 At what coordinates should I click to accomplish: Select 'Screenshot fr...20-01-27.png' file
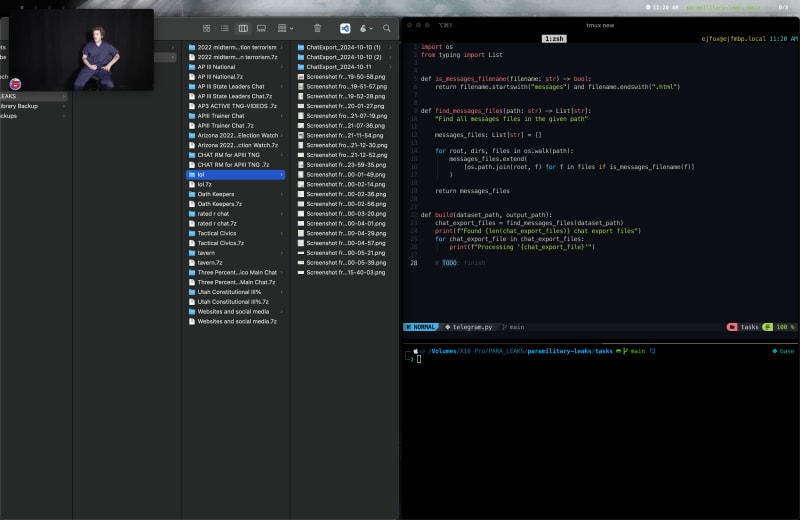click(345, 106)
